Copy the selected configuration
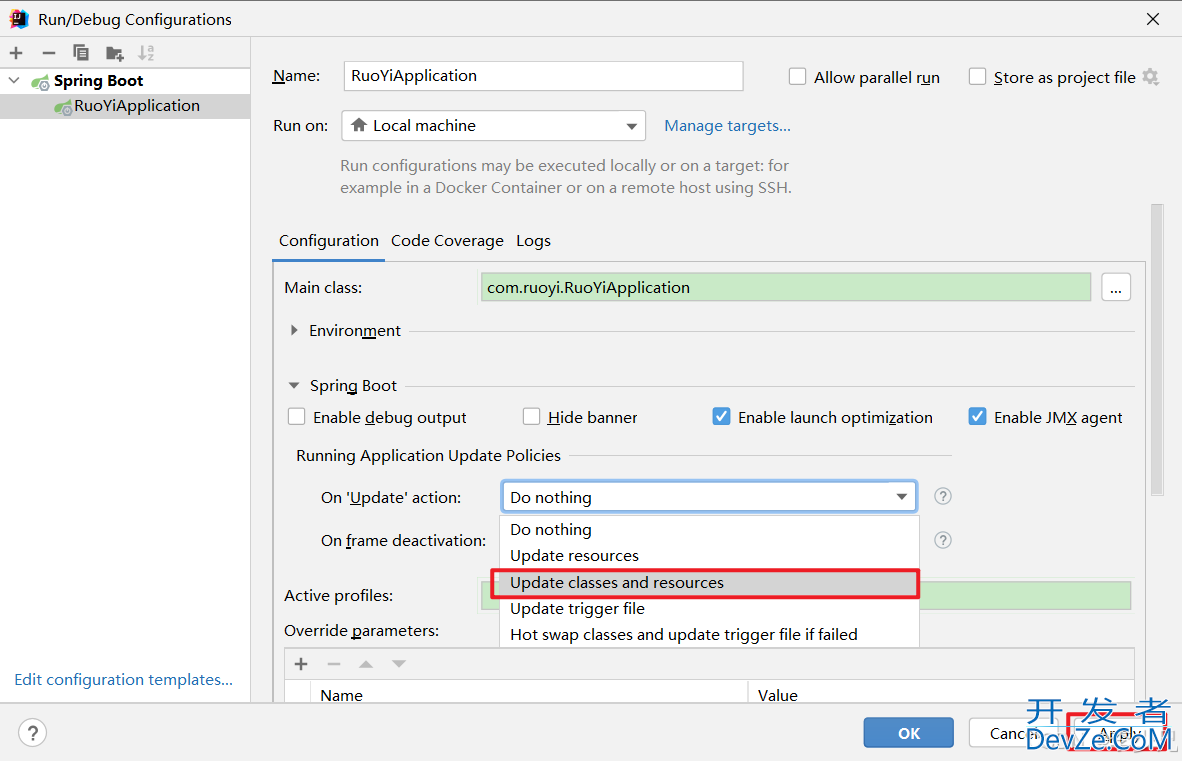1182x761 pixels. pyautogui.click(x=81, y=53)
